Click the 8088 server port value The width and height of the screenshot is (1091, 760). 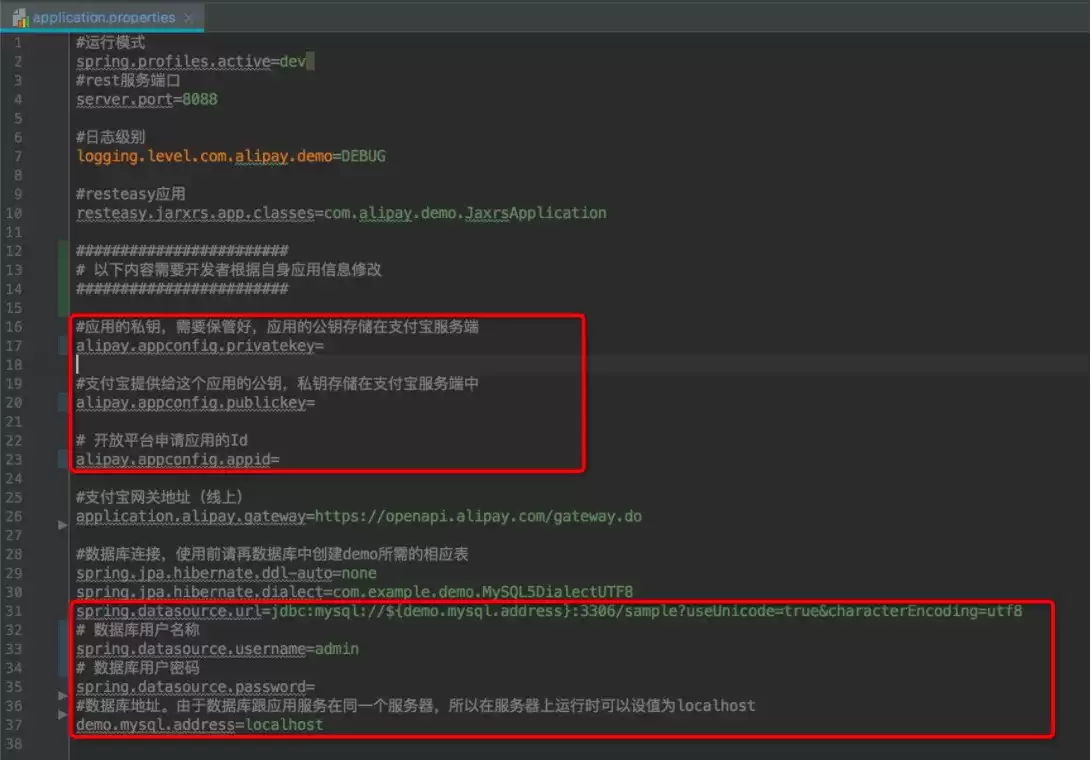200,100
